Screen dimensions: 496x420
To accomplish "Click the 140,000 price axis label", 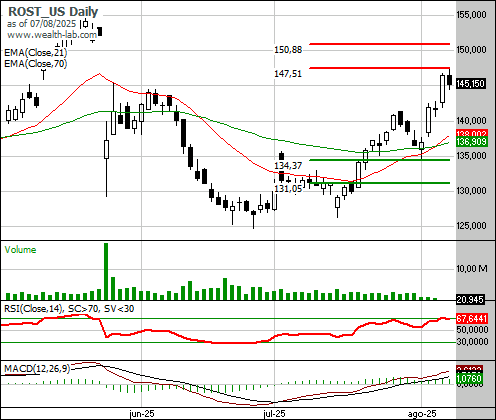I will pos(471,121).
